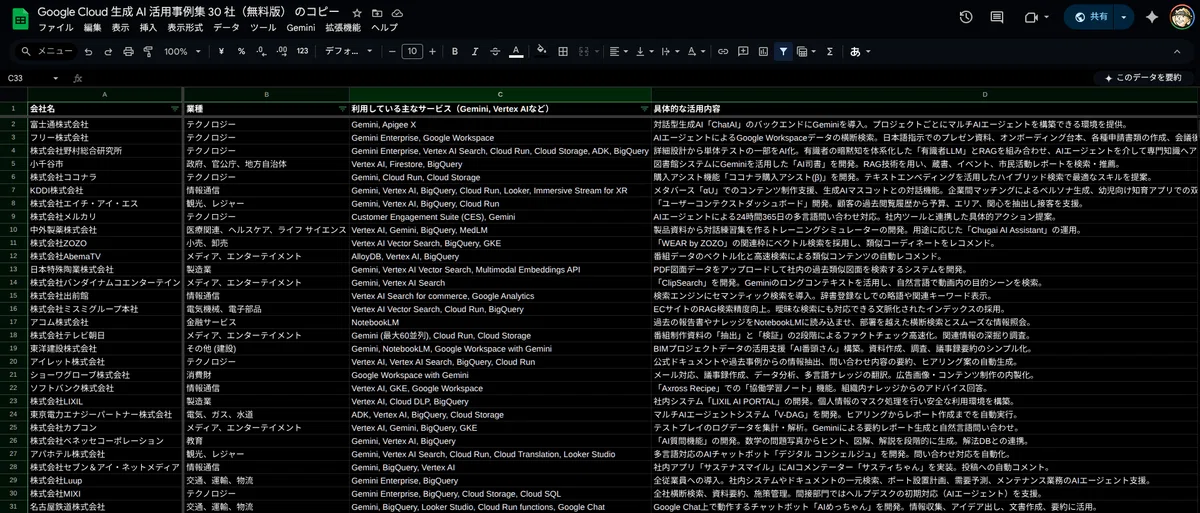Open the text color picker
The image size is (1200, 513).
[x=516, y=51]
